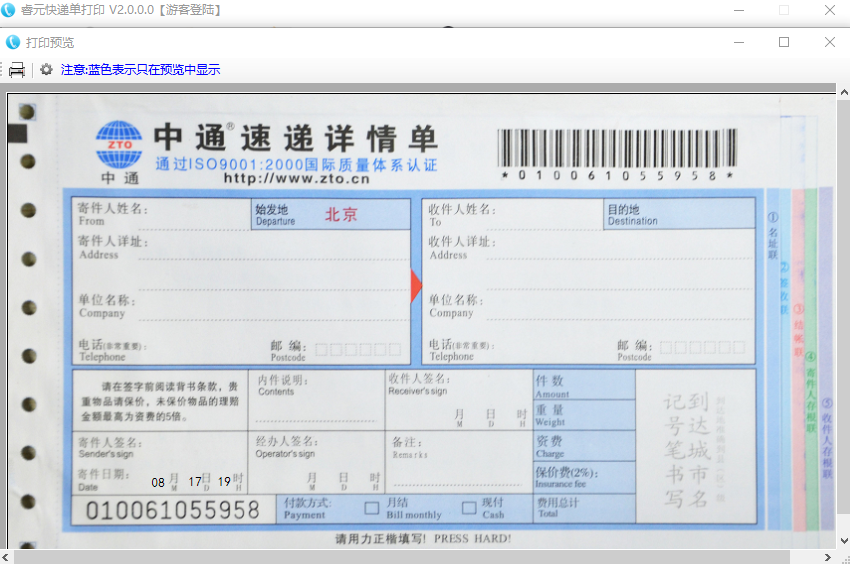Click the 件数 Amount field
The width and height of the screenshot is (850, 564).
coord(584,385)
